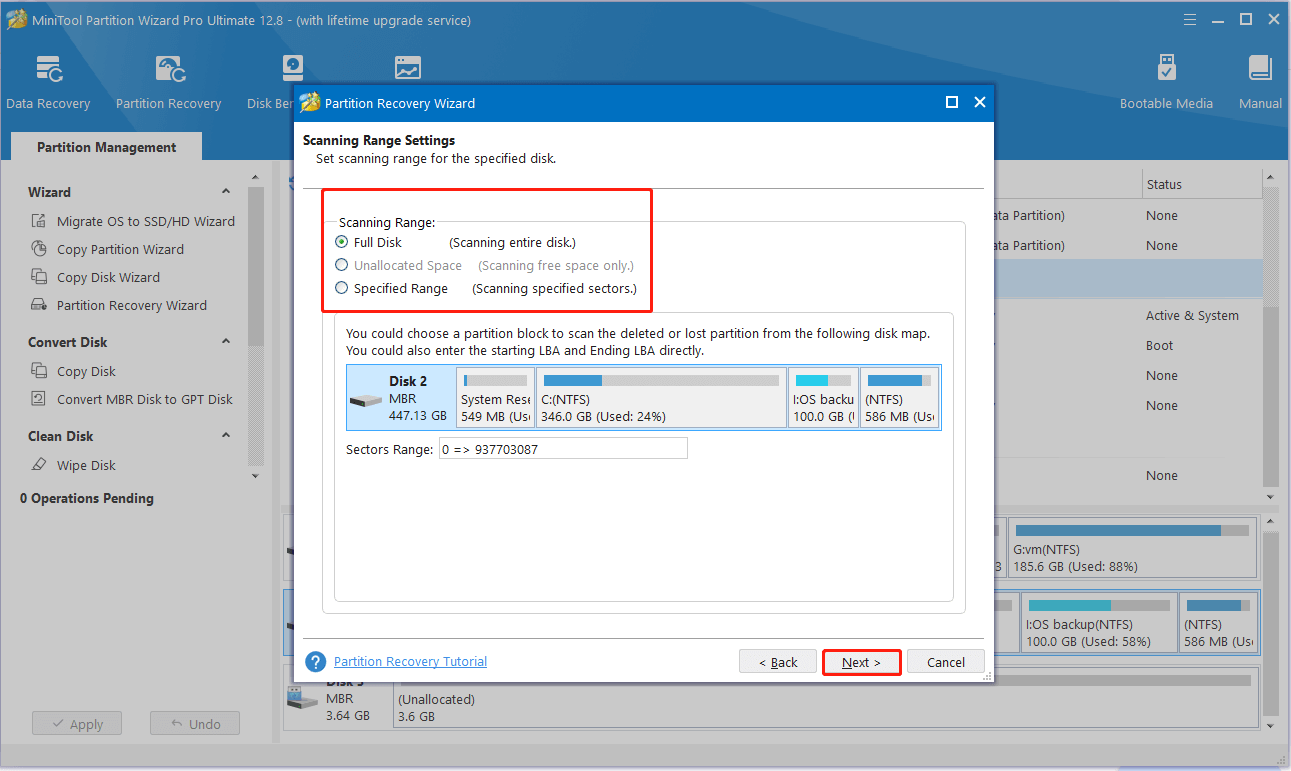Click the Back button
This screenshot has width=1291, height=771.
click(778, 662)
